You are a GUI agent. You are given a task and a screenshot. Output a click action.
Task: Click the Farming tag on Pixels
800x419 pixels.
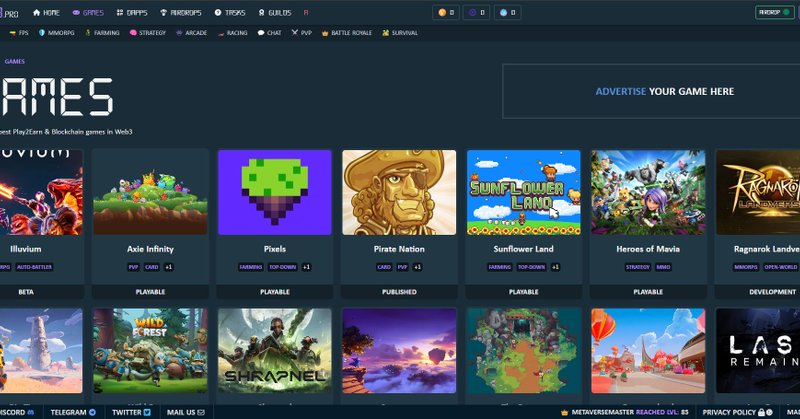251,267
